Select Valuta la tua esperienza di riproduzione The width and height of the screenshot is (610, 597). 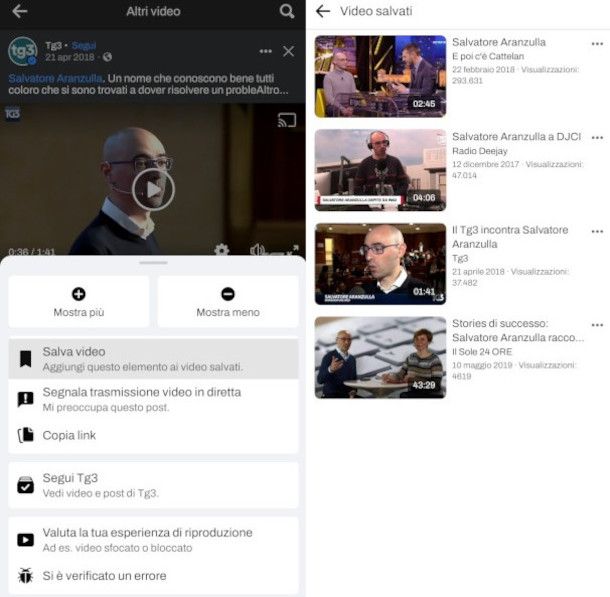click(153, 539)
